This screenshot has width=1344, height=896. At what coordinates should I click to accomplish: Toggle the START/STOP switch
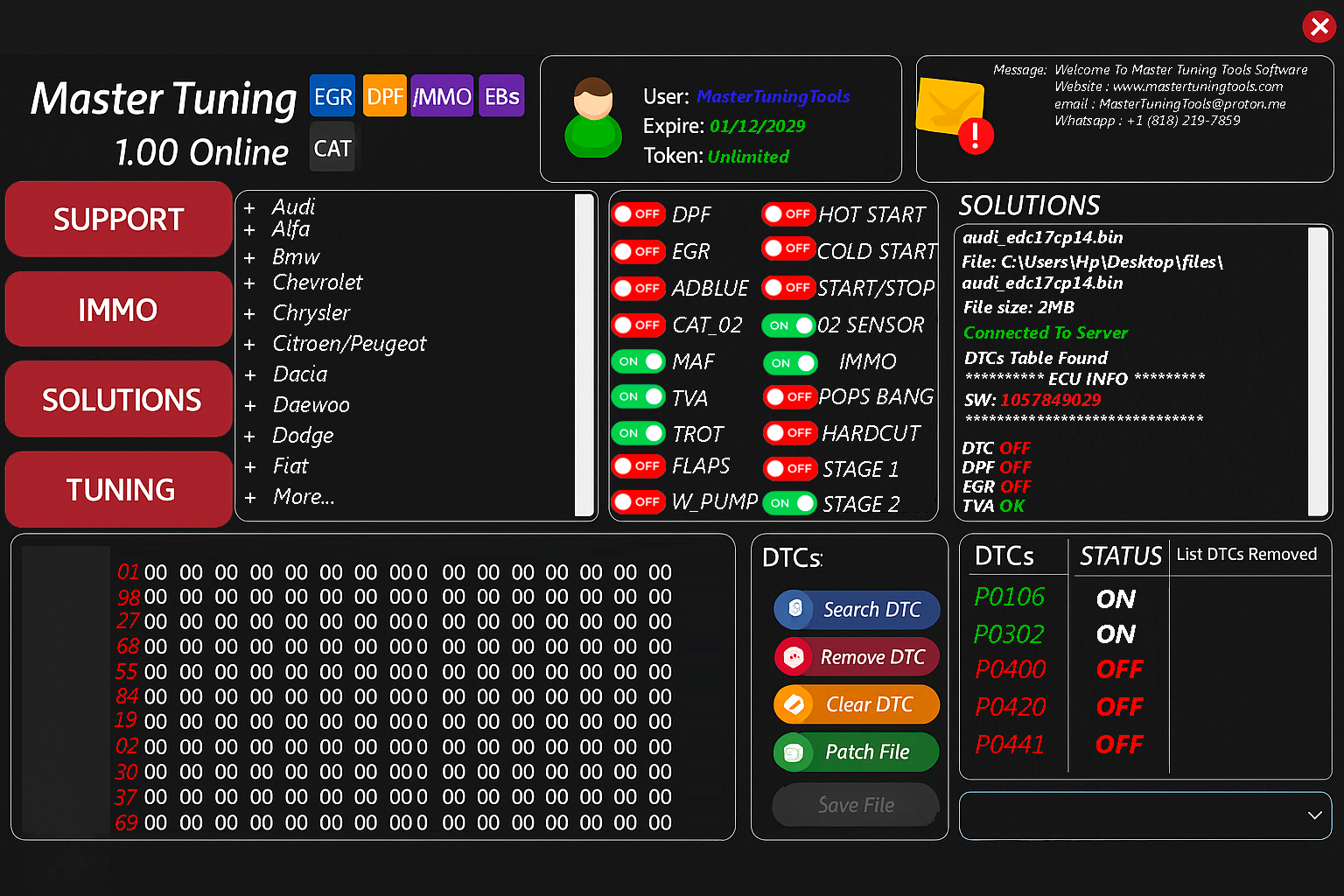pos(789,287)
